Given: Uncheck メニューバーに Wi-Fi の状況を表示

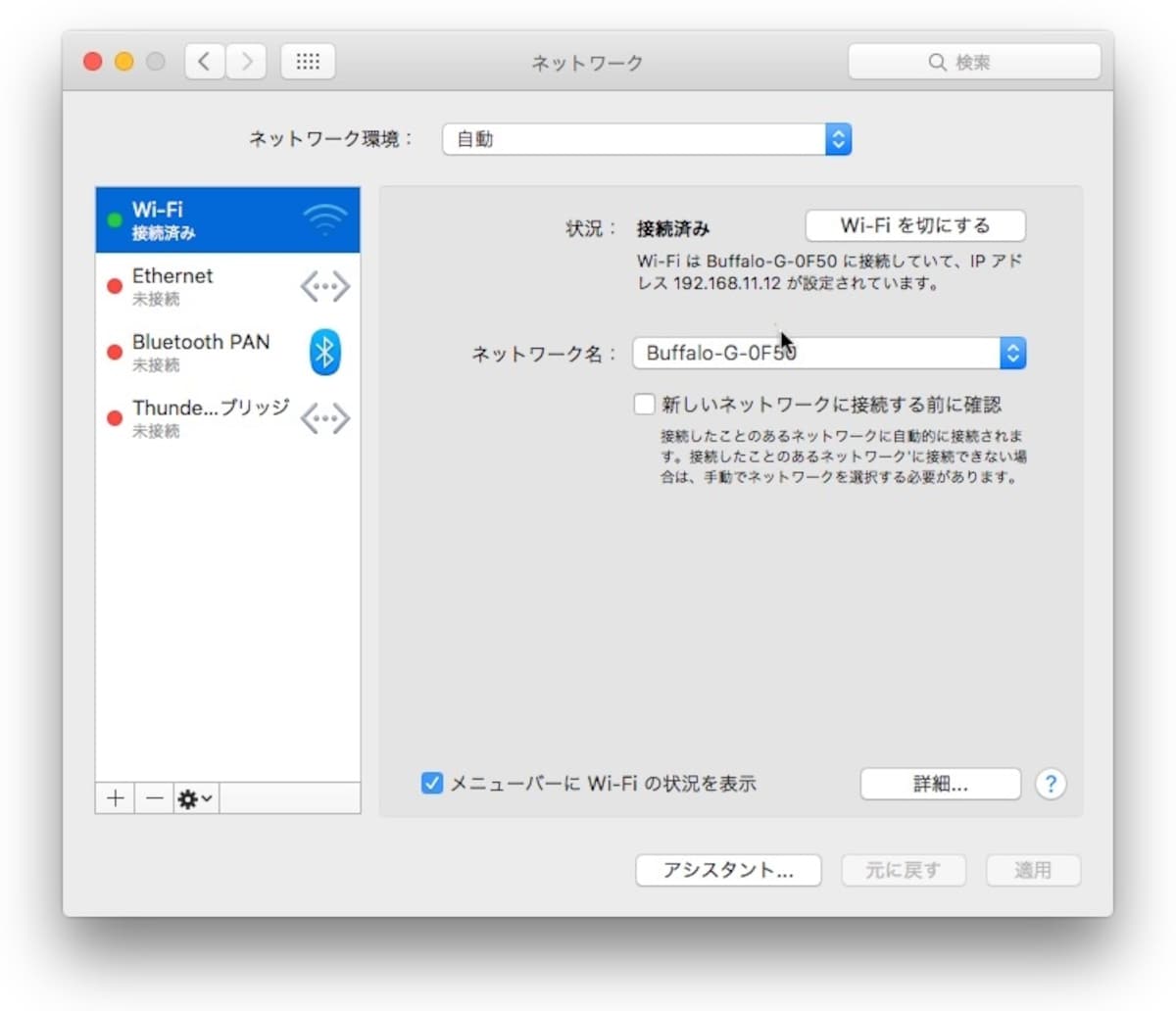Looking at the screenshot, I should tap(431, 783).
